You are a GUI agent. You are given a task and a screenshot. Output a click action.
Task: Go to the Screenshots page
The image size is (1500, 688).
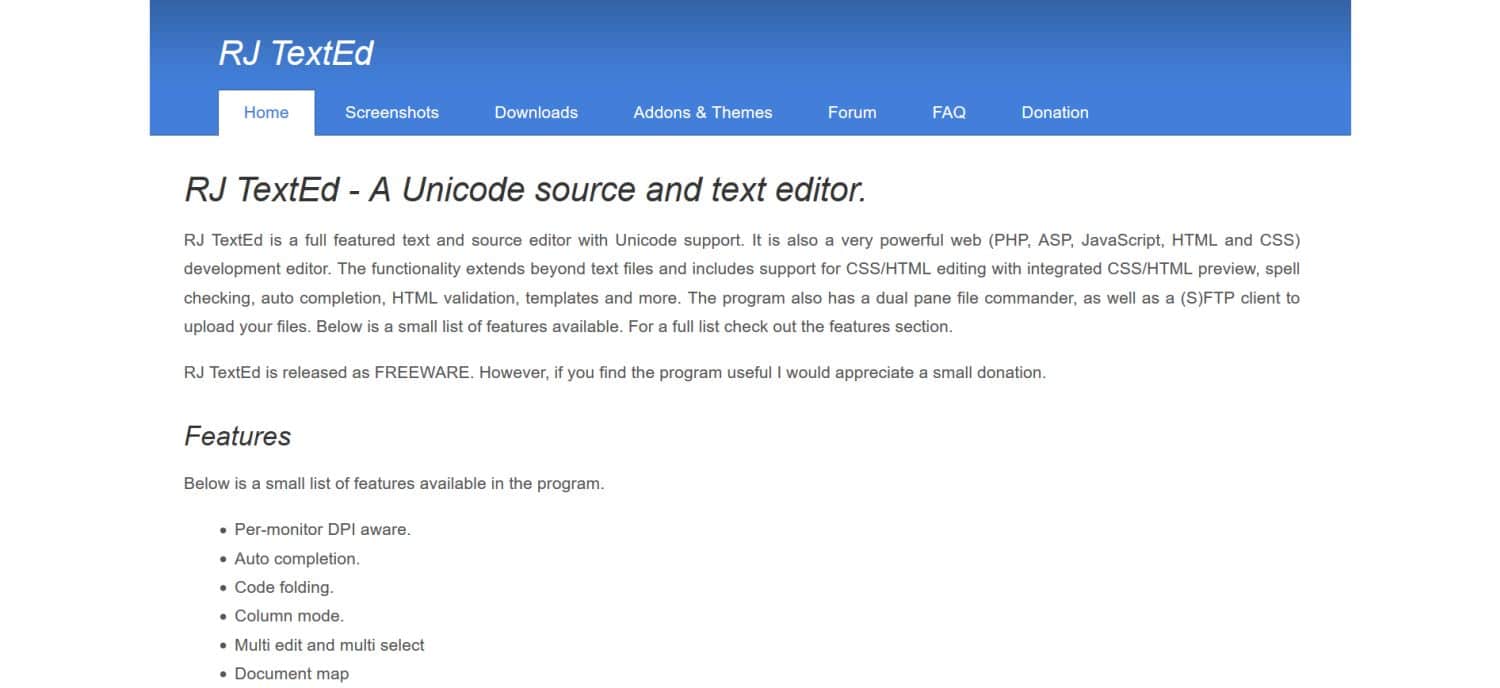point(391,113)
